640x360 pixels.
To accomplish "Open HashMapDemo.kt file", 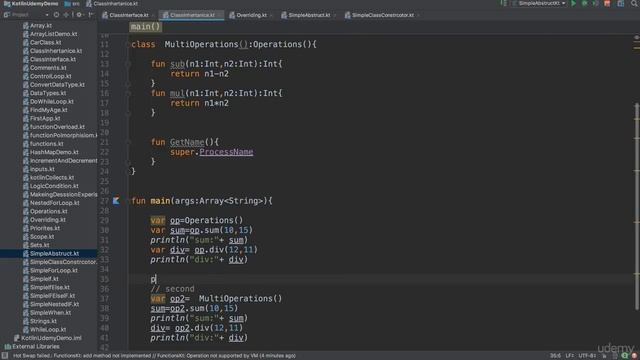I will pos(51,152).
